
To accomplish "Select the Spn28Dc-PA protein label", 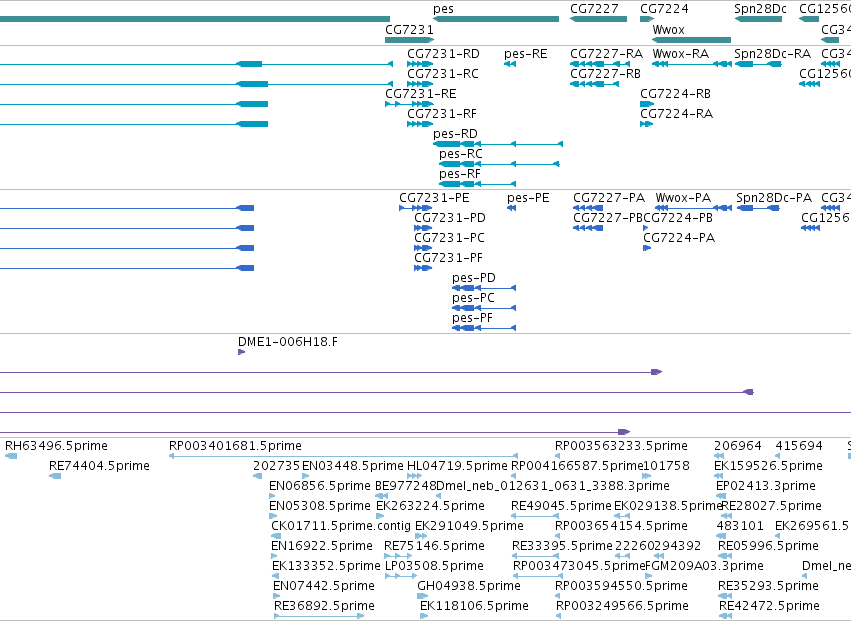I will coord(774,198).
